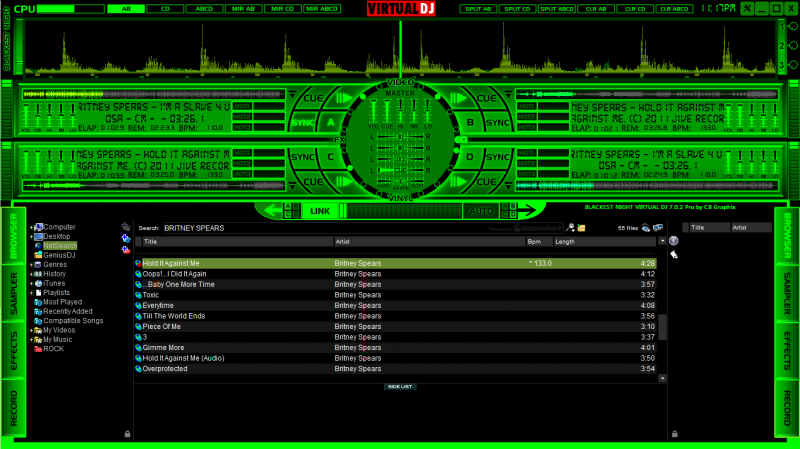
Task: Select deck A button
Action: [x=330, y=122]
